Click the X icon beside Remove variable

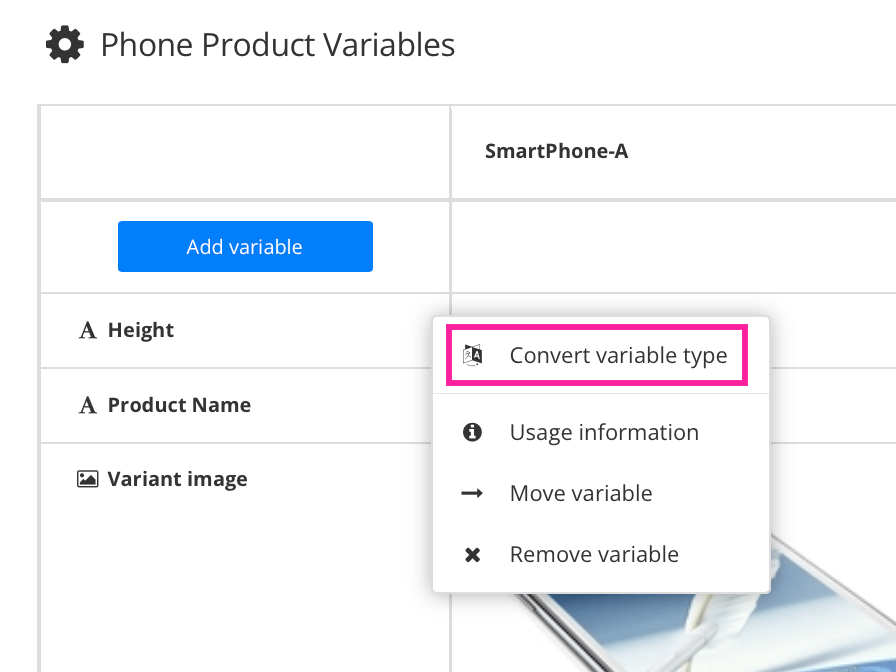[473, 554]
